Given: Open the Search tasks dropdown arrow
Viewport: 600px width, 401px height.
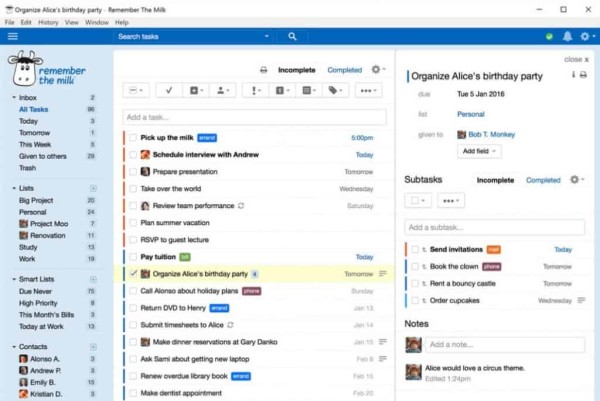Looking at the screenshot, I should (267, 36).
